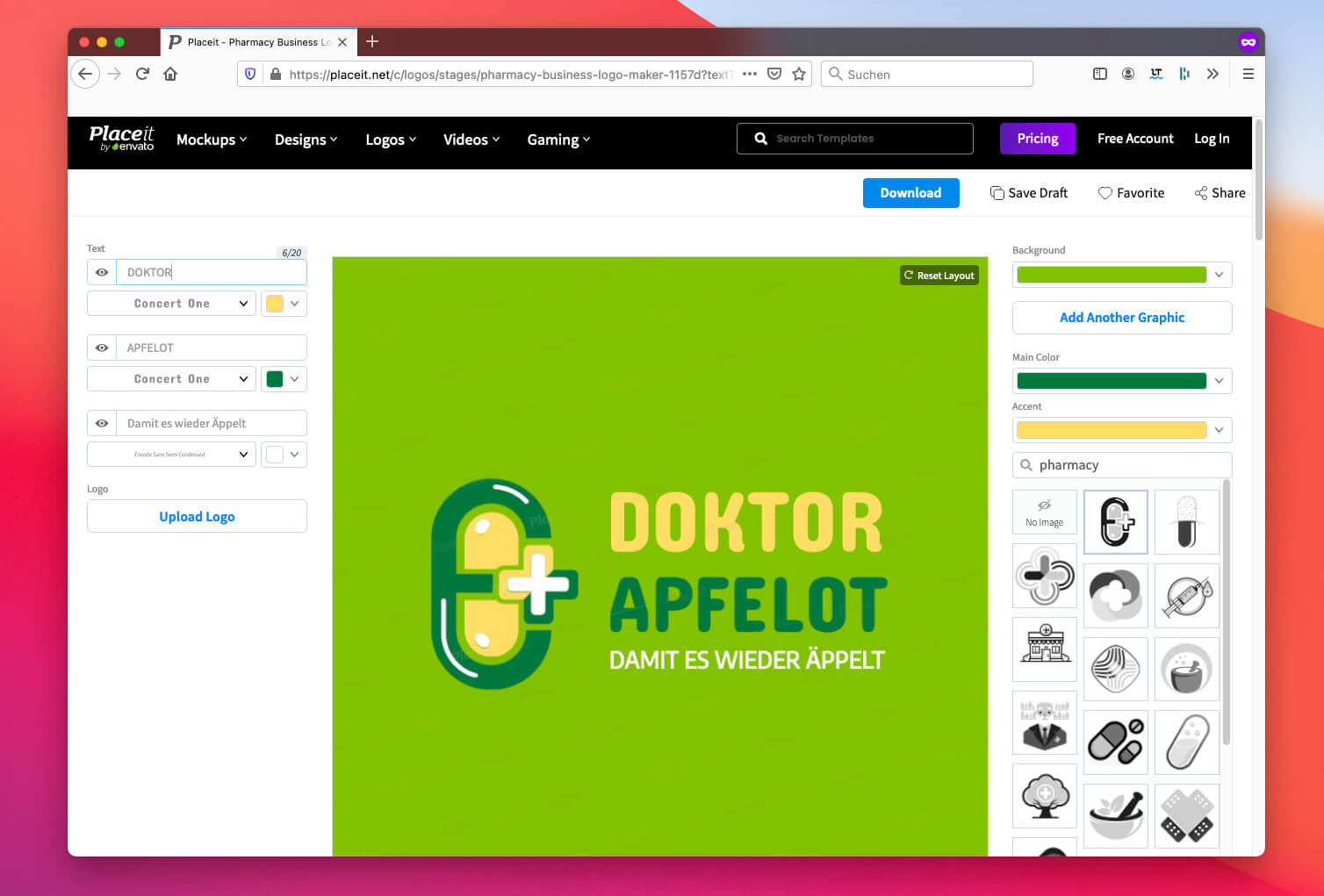Open the Gaming menu

(558, 140)
